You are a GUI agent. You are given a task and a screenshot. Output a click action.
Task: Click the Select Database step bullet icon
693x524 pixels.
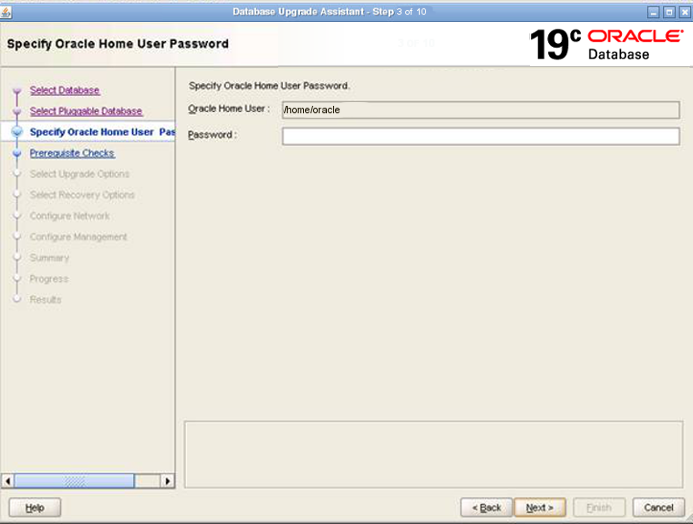point(17,91)
